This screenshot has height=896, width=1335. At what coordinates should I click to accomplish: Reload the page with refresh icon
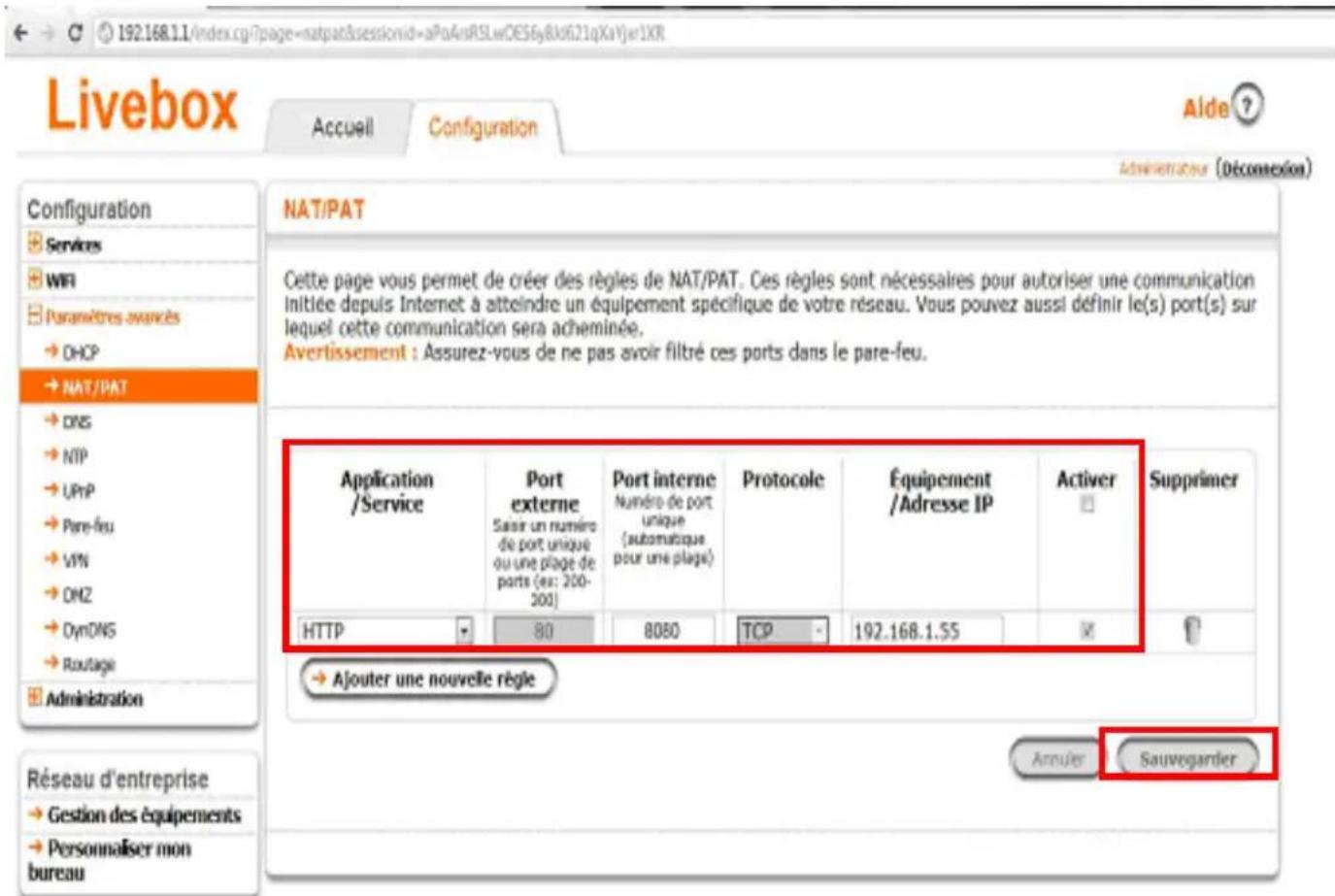[x=75, y=33]
